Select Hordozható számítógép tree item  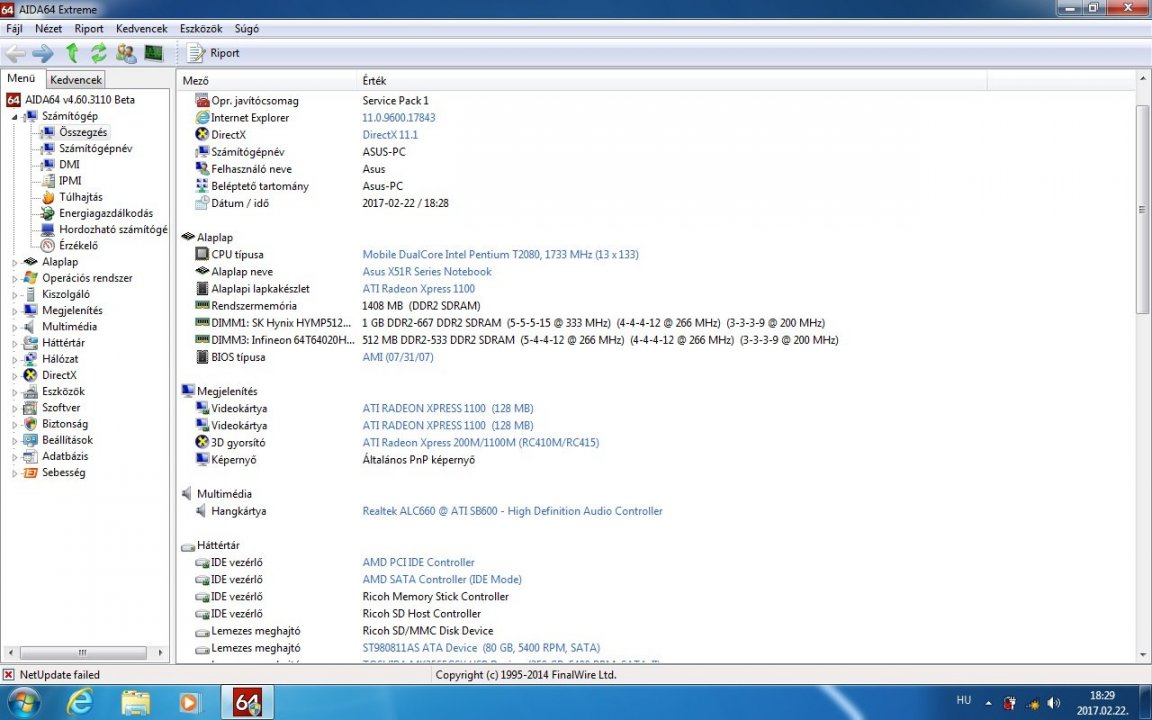click(113, 229)
